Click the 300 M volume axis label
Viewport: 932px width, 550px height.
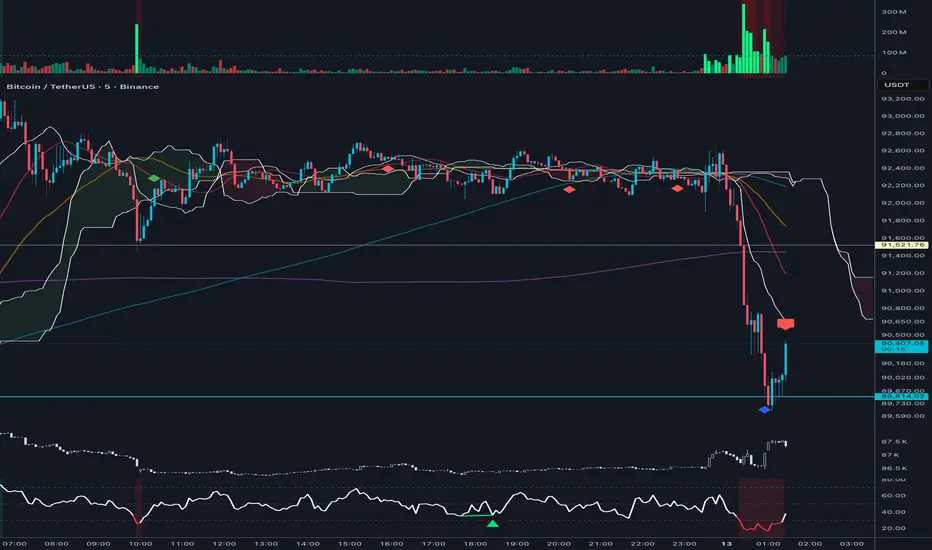pyautogui.click(x=894, y=12)
